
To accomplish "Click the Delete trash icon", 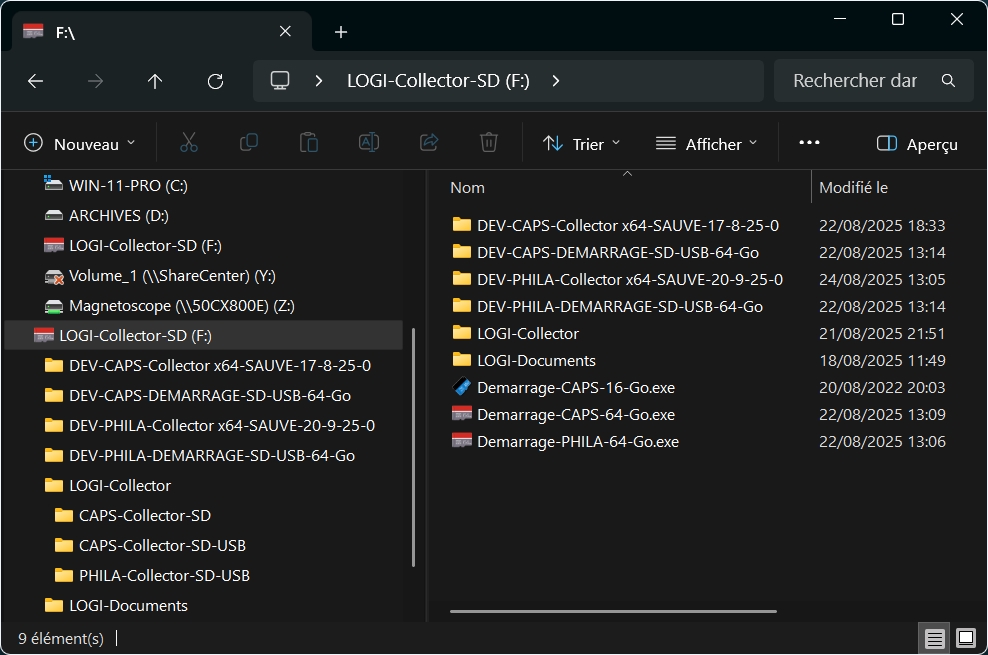I will 489,143.
